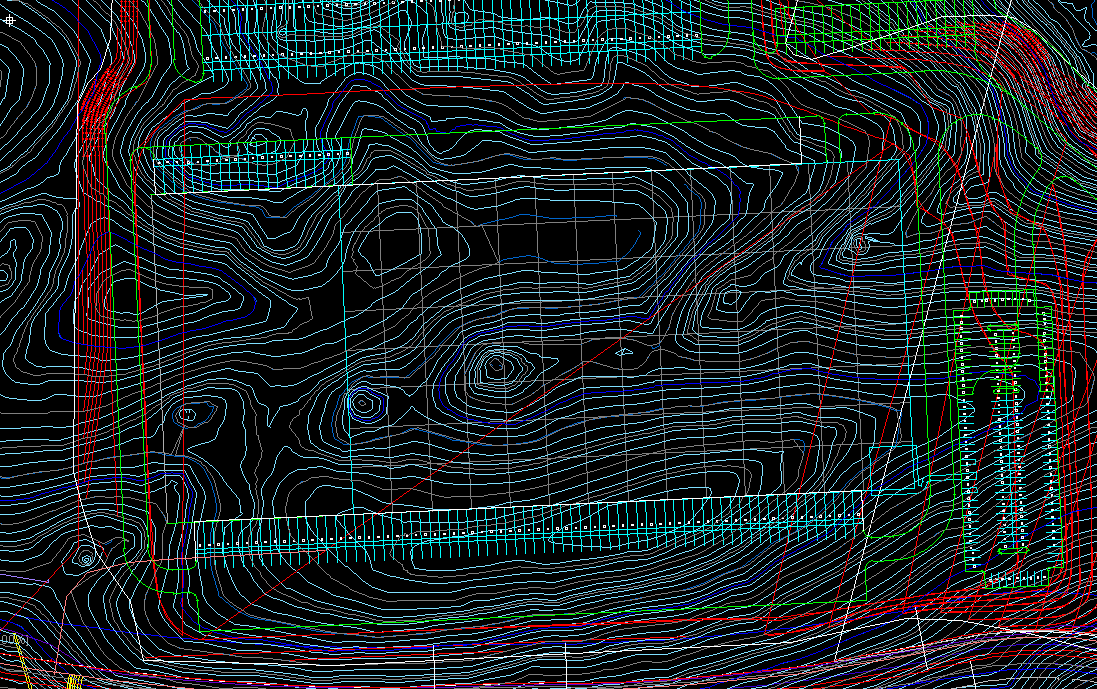Click the white crosshair target marker
This screenshot has height=689, width=1097.
(9, 21)
